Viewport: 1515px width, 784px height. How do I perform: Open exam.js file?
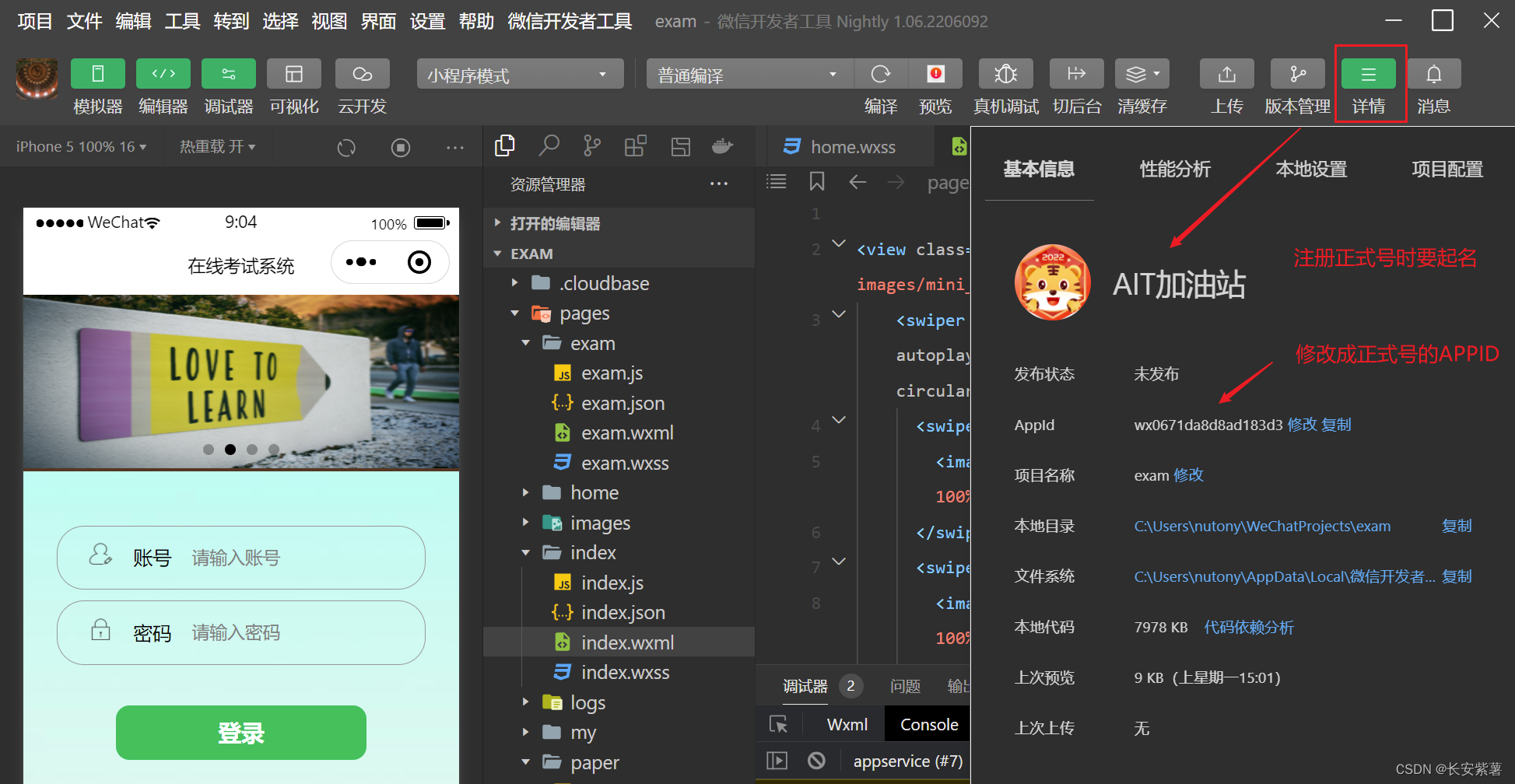619,373
